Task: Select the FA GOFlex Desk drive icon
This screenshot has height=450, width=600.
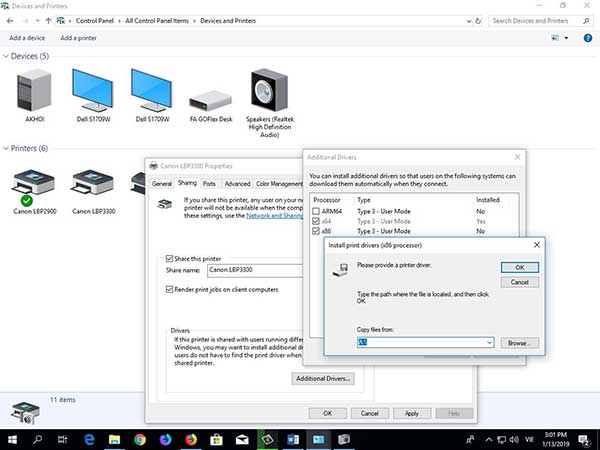Action: click(210, 101)
